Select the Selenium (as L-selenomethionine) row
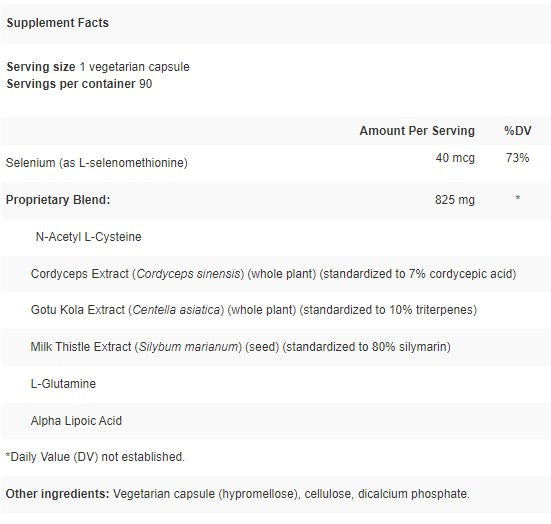Viewport: 551px width, 524px height. point(276,163)
